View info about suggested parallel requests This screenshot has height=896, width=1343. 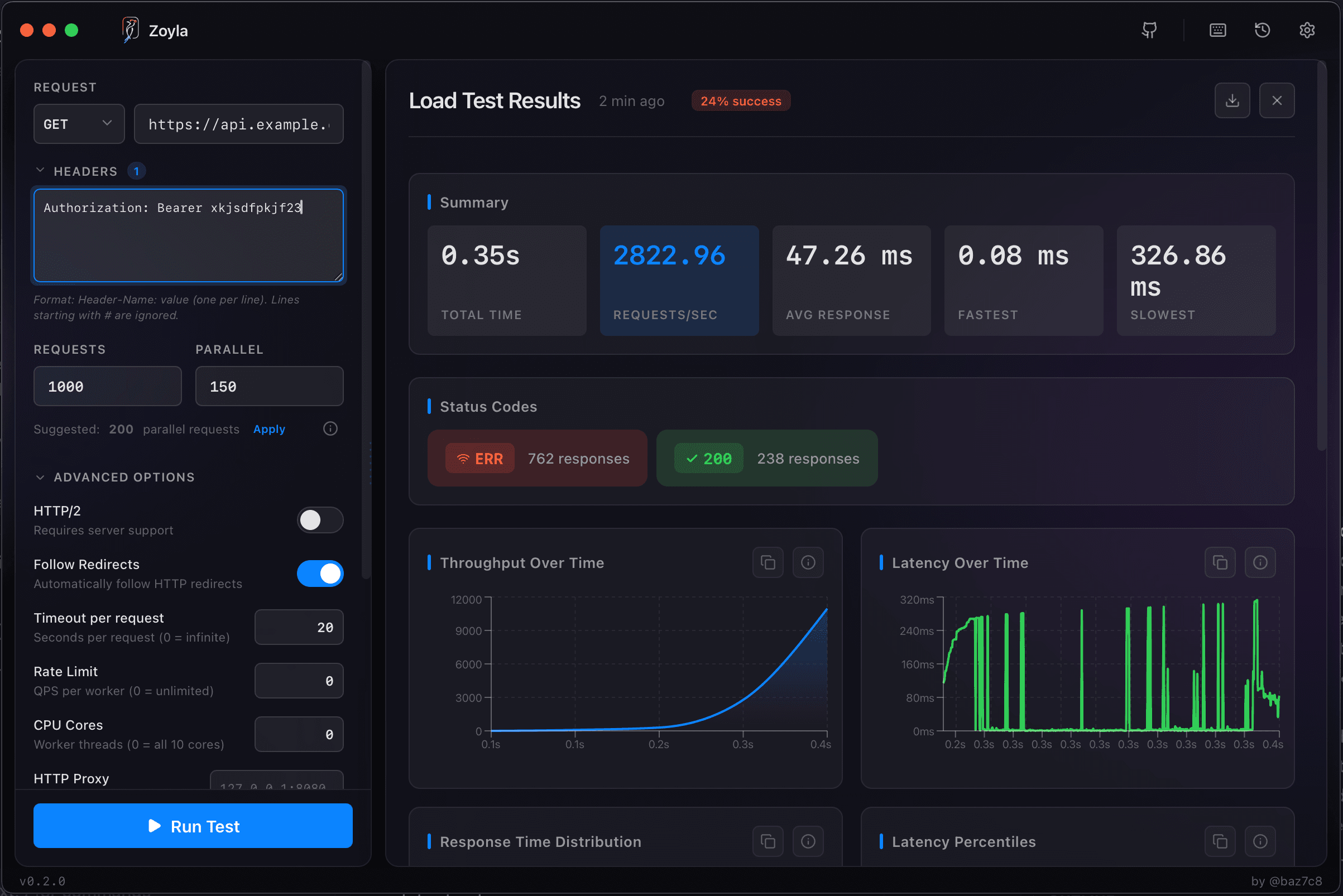point(330,428)
